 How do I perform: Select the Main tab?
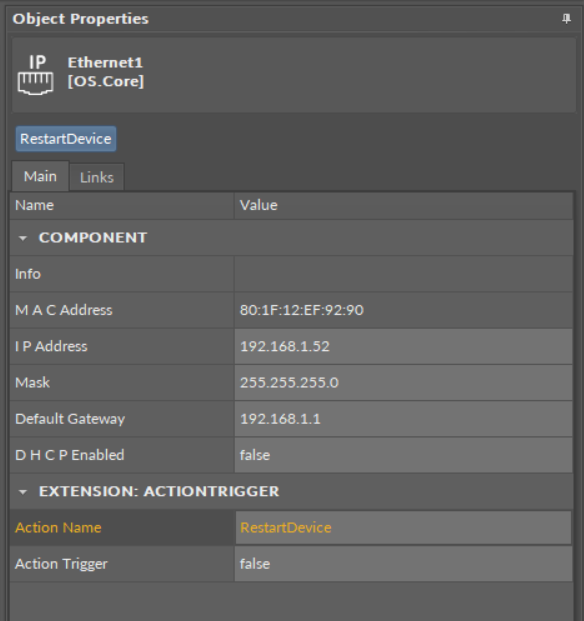(40, 176)
